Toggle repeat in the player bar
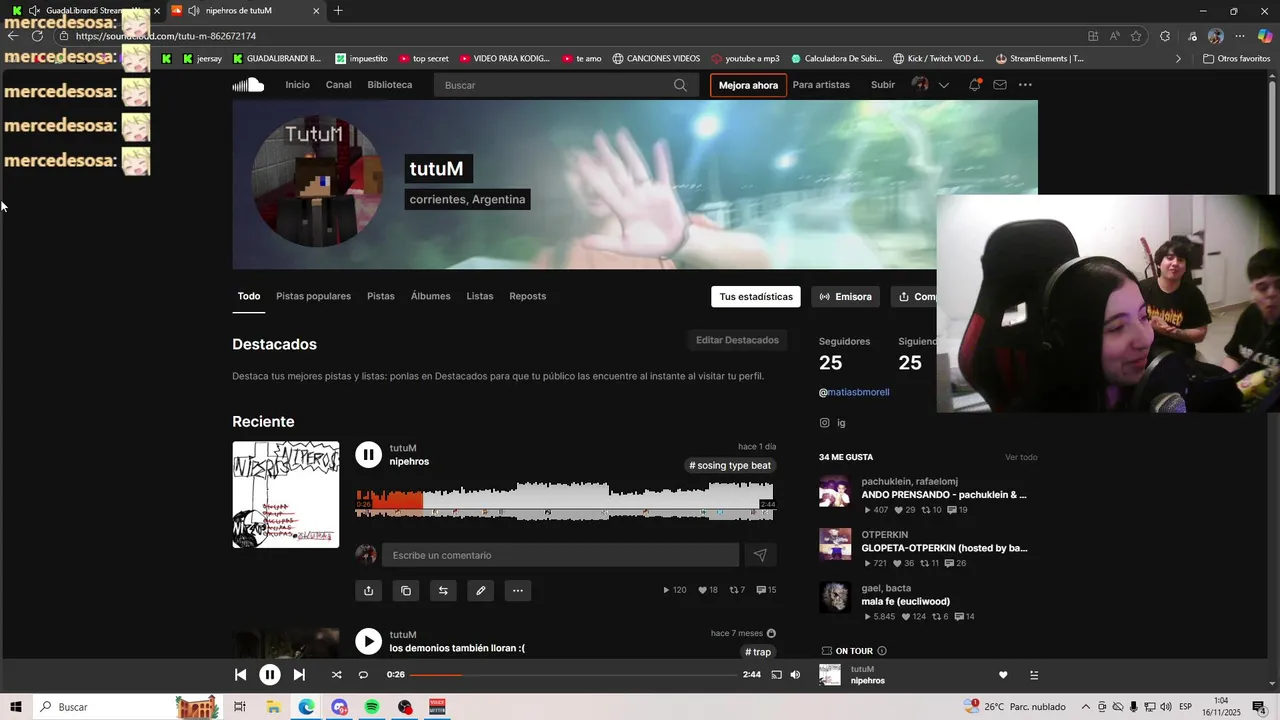Viewport: 1280px width, 720px height. pos(363,675)
